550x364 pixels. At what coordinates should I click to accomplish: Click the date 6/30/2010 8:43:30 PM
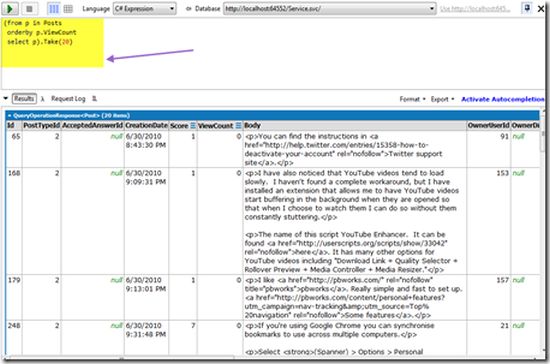click(146, 141)
